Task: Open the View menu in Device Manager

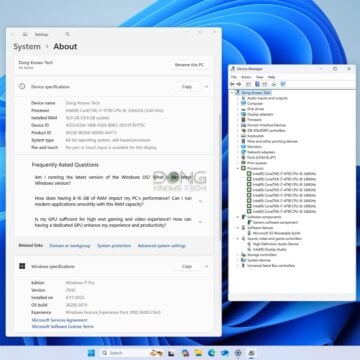Action: (259, 77)
